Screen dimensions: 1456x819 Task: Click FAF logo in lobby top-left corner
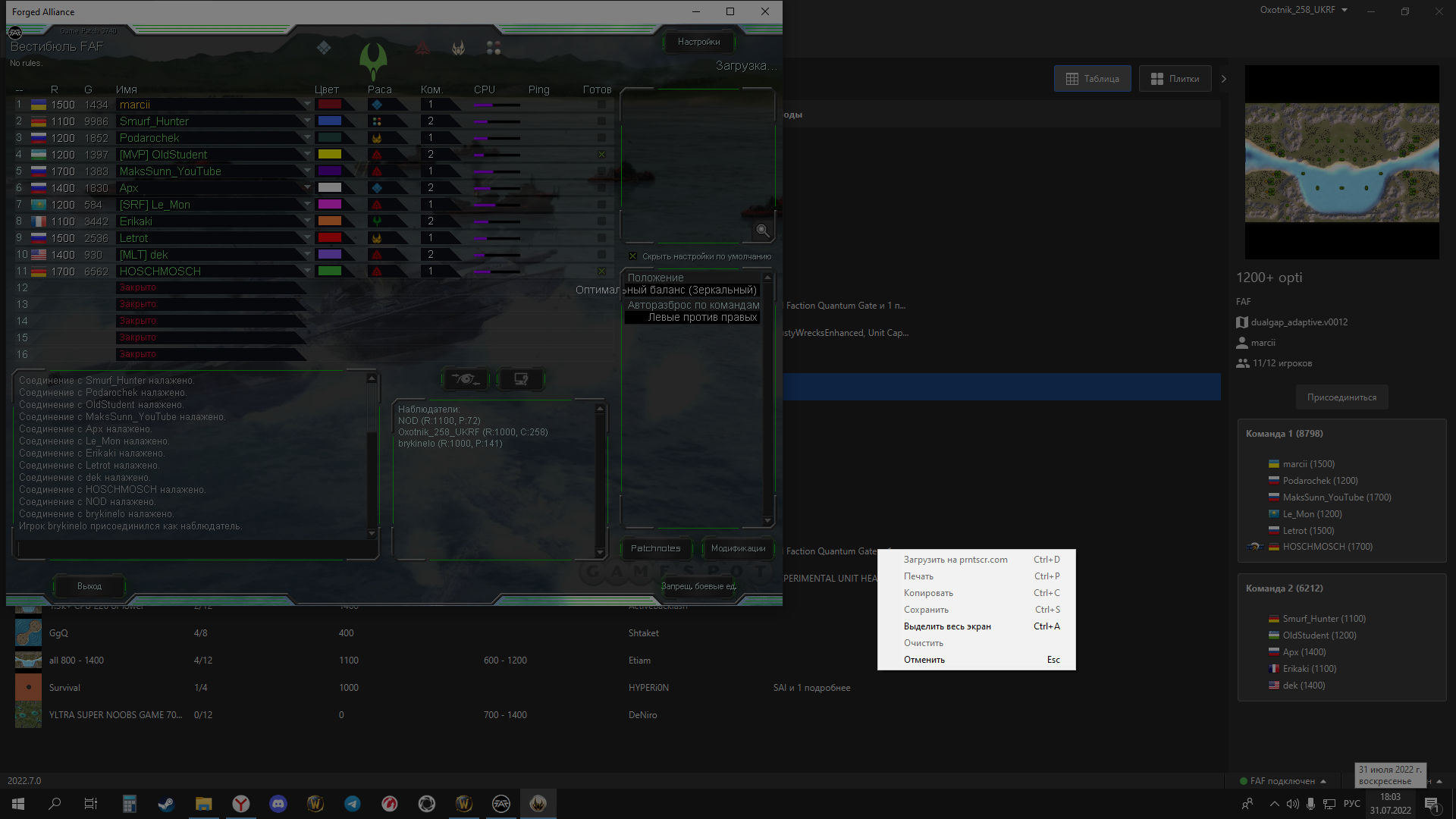pyautogui.click(x=14, y=32)
